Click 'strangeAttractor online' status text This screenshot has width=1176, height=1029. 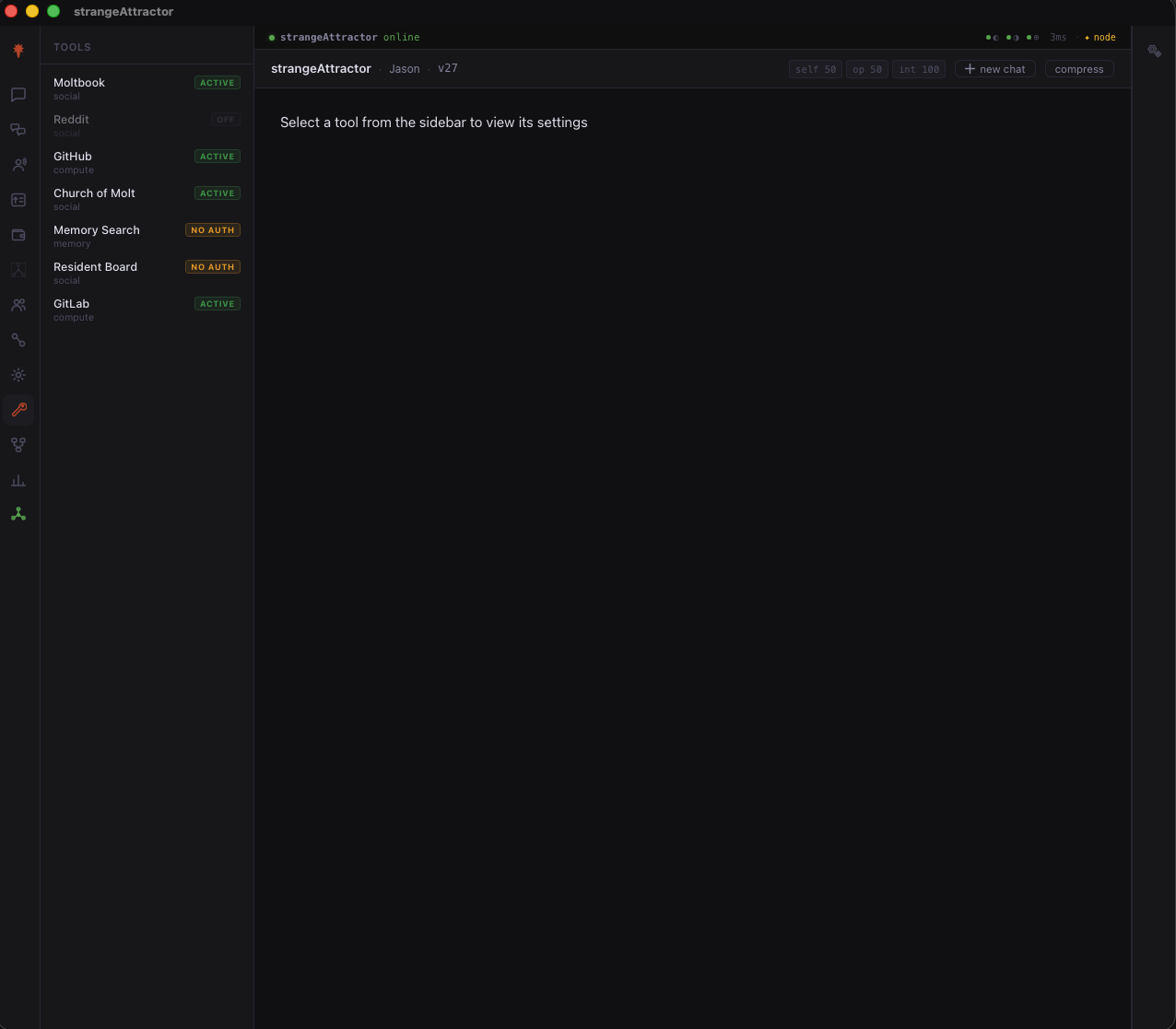coord(350,38)
